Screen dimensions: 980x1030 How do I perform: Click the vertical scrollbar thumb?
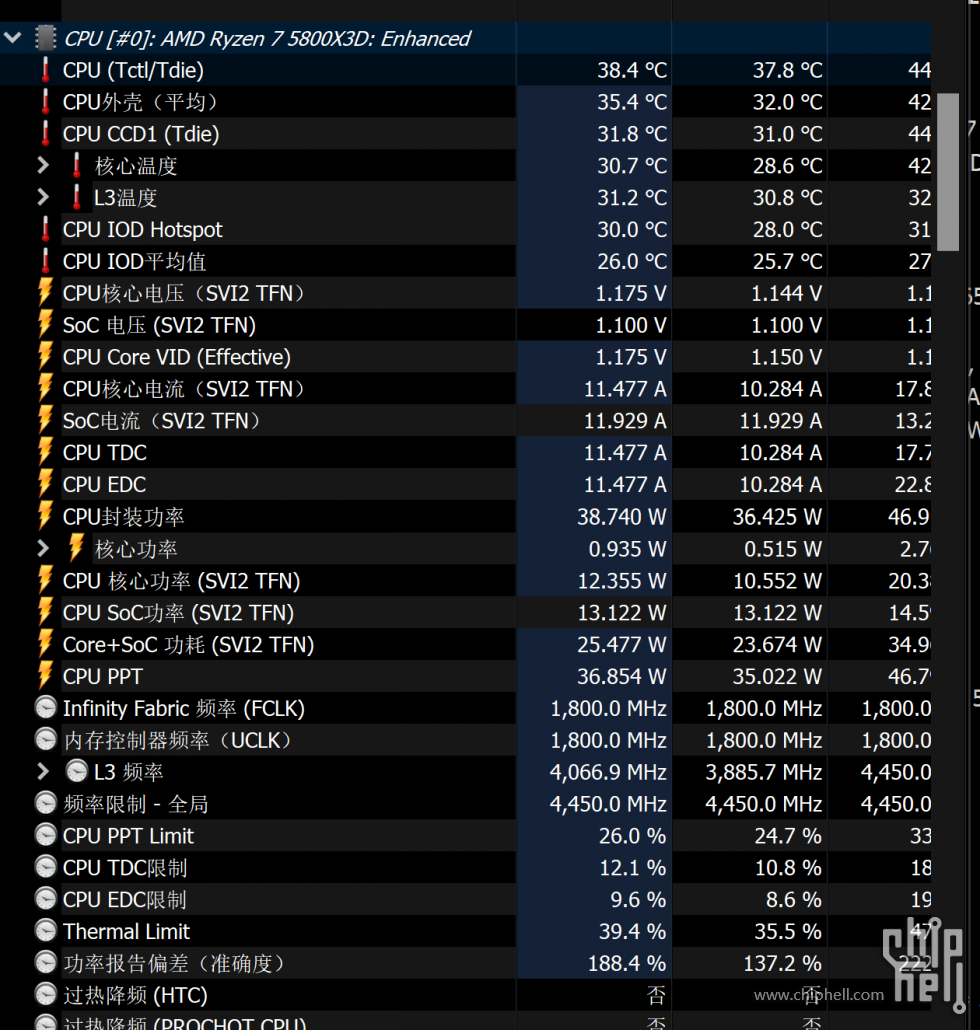point(948,171)
